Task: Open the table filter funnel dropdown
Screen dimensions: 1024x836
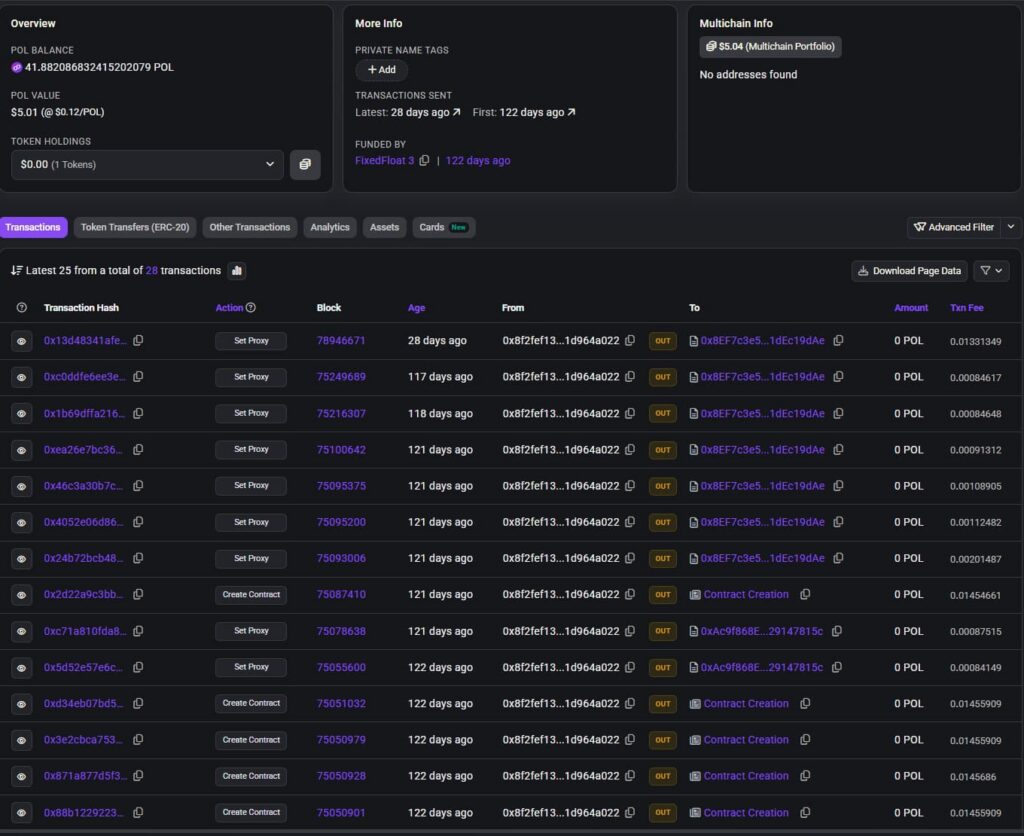Action: click(x=991, y=271)
